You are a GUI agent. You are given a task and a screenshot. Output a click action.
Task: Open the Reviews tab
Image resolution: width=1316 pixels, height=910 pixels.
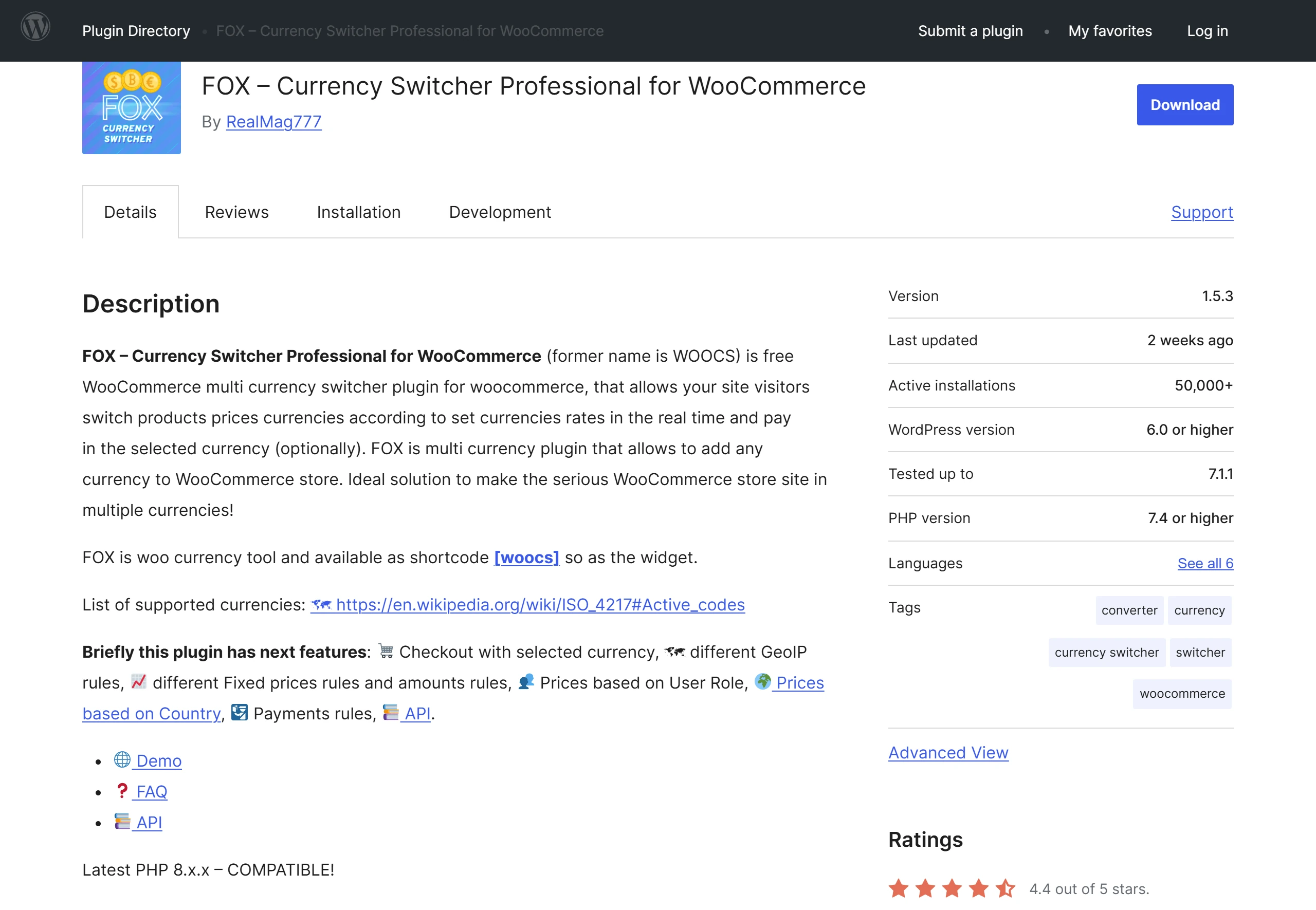click(237, 212)
